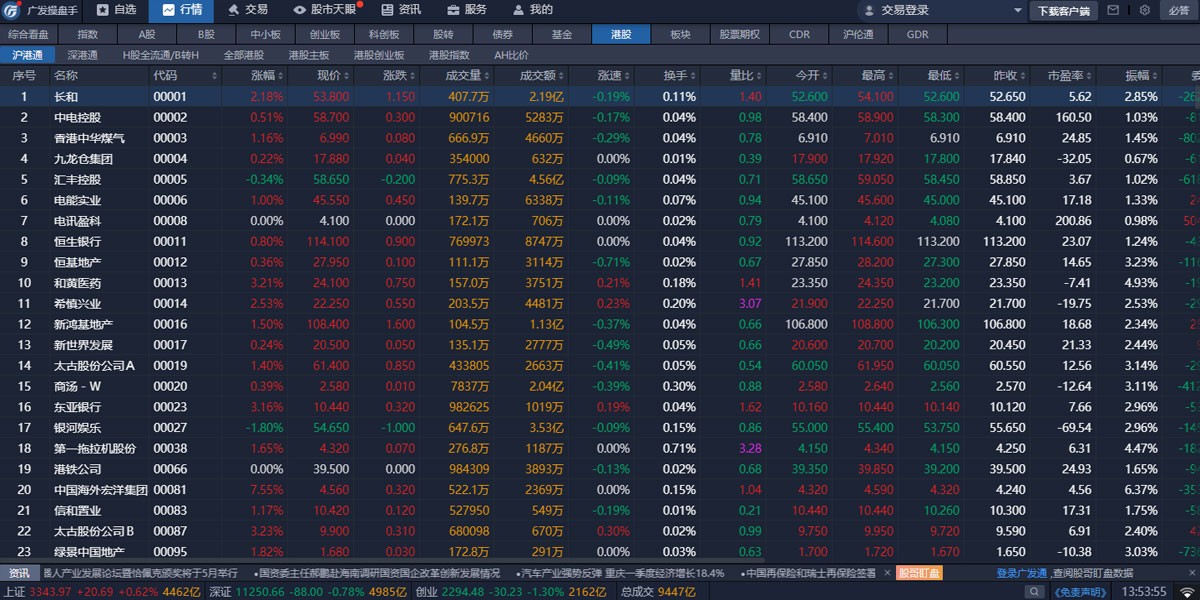Select the 综合看盘 market tab
Screen dimensions: 1200x600
pos(27,34)
